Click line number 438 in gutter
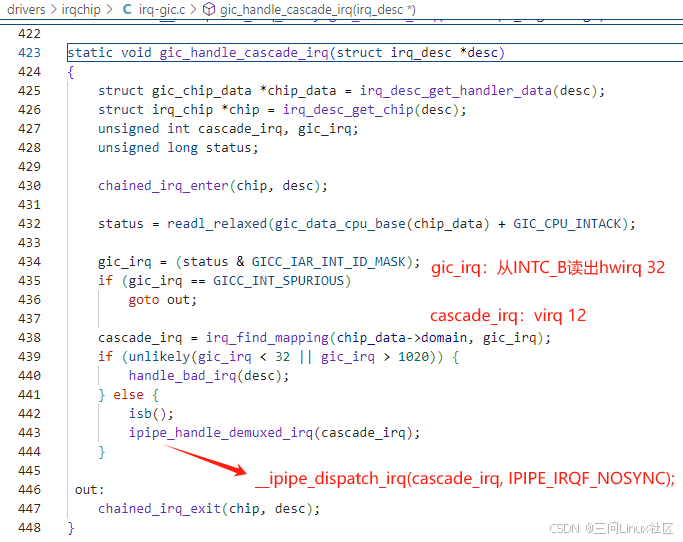 pyautogui.click(x=29, y=338)
